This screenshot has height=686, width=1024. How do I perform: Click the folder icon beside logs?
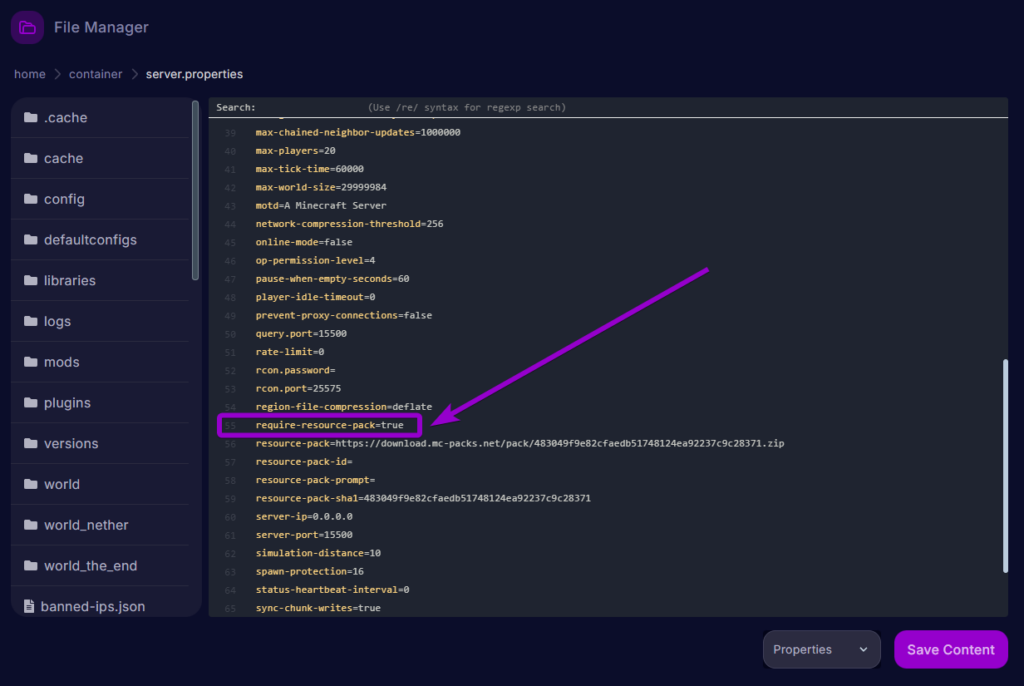[x=31, y=321]
